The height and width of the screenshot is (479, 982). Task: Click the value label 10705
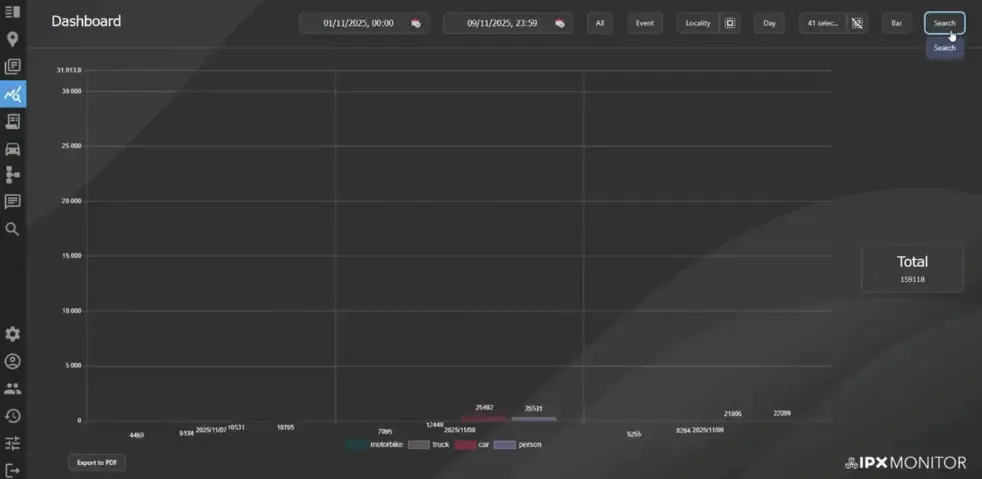tap(286, 427)
